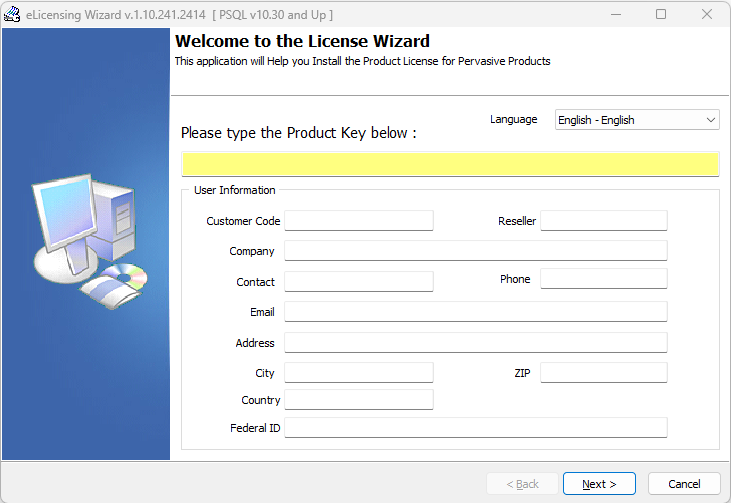Click the City text field

point(359,372)
